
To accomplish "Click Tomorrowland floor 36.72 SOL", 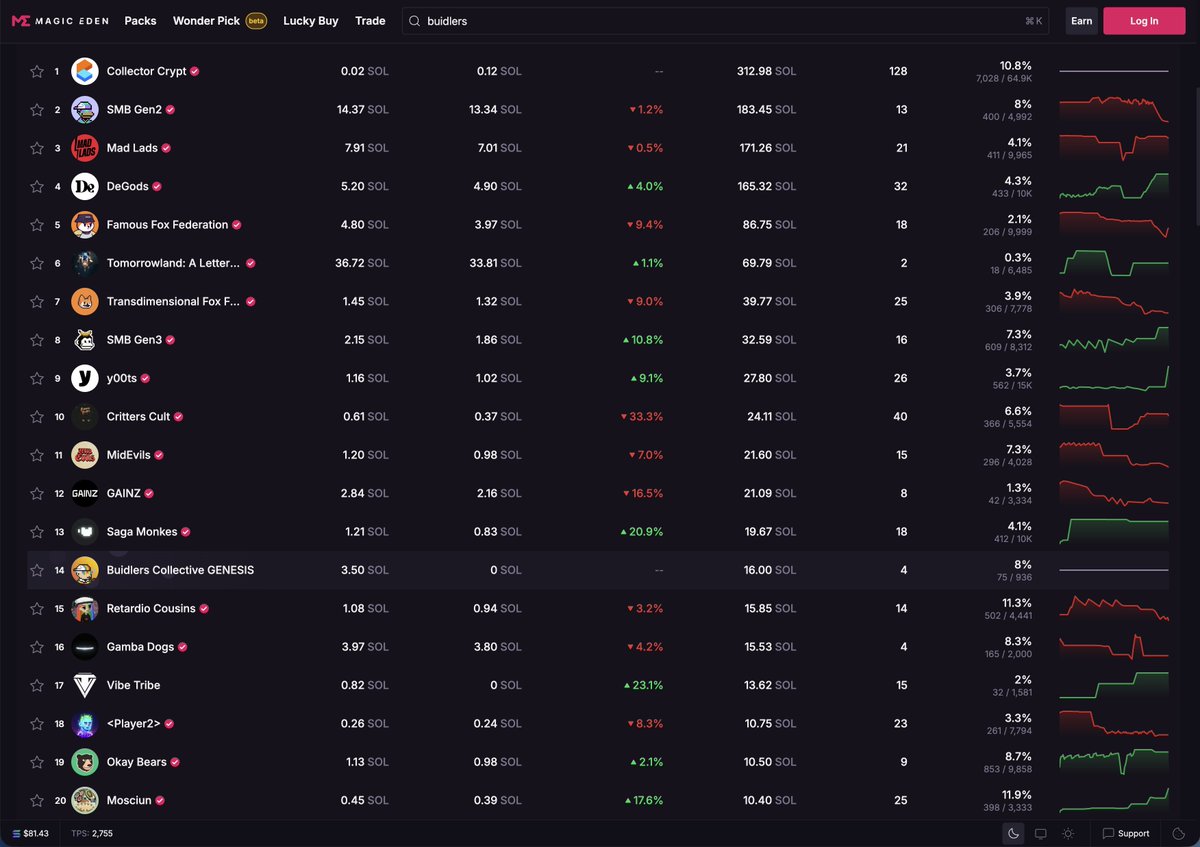I will point(363,263).
